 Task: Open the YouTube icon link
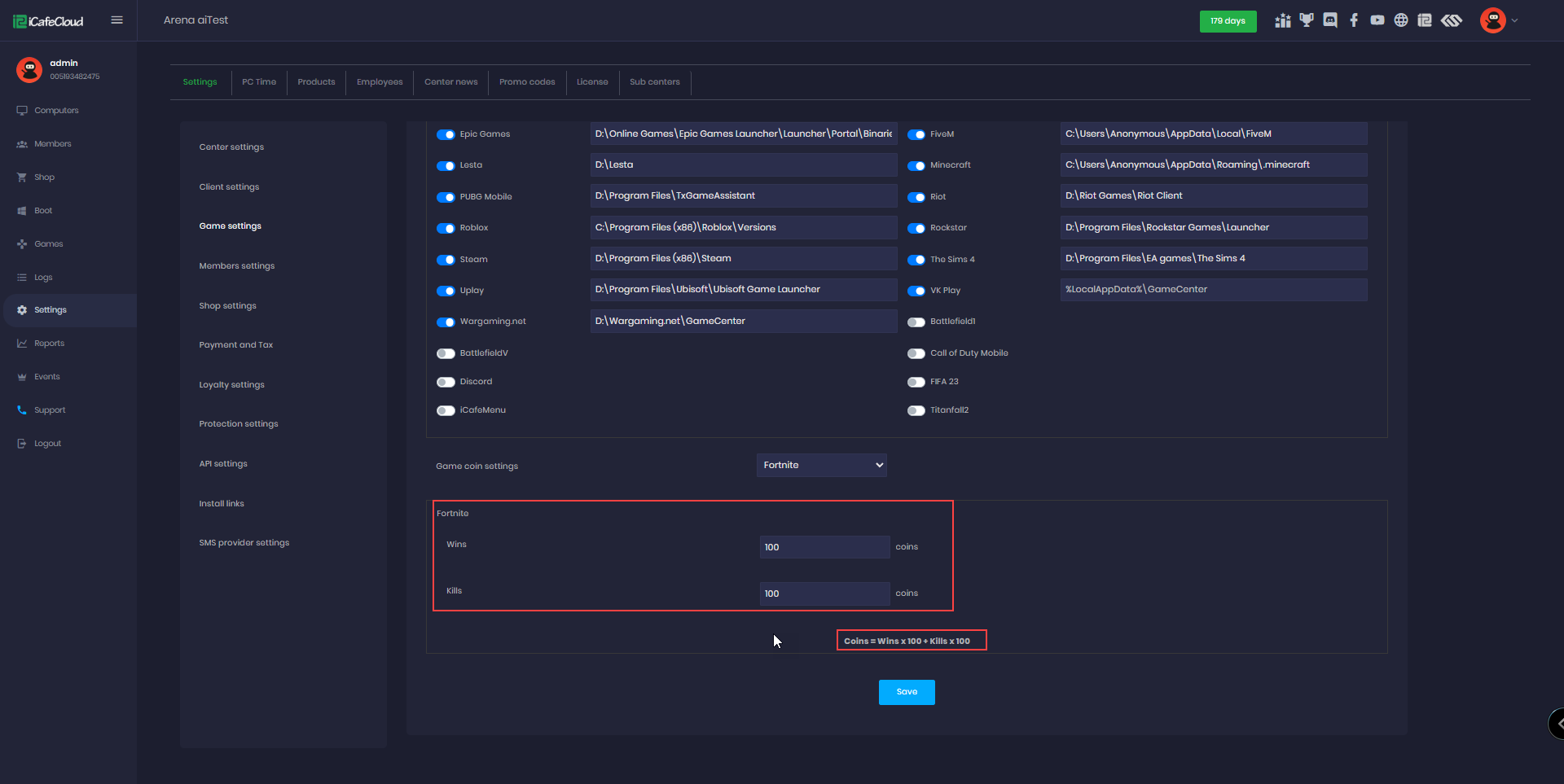point(1377,20)
